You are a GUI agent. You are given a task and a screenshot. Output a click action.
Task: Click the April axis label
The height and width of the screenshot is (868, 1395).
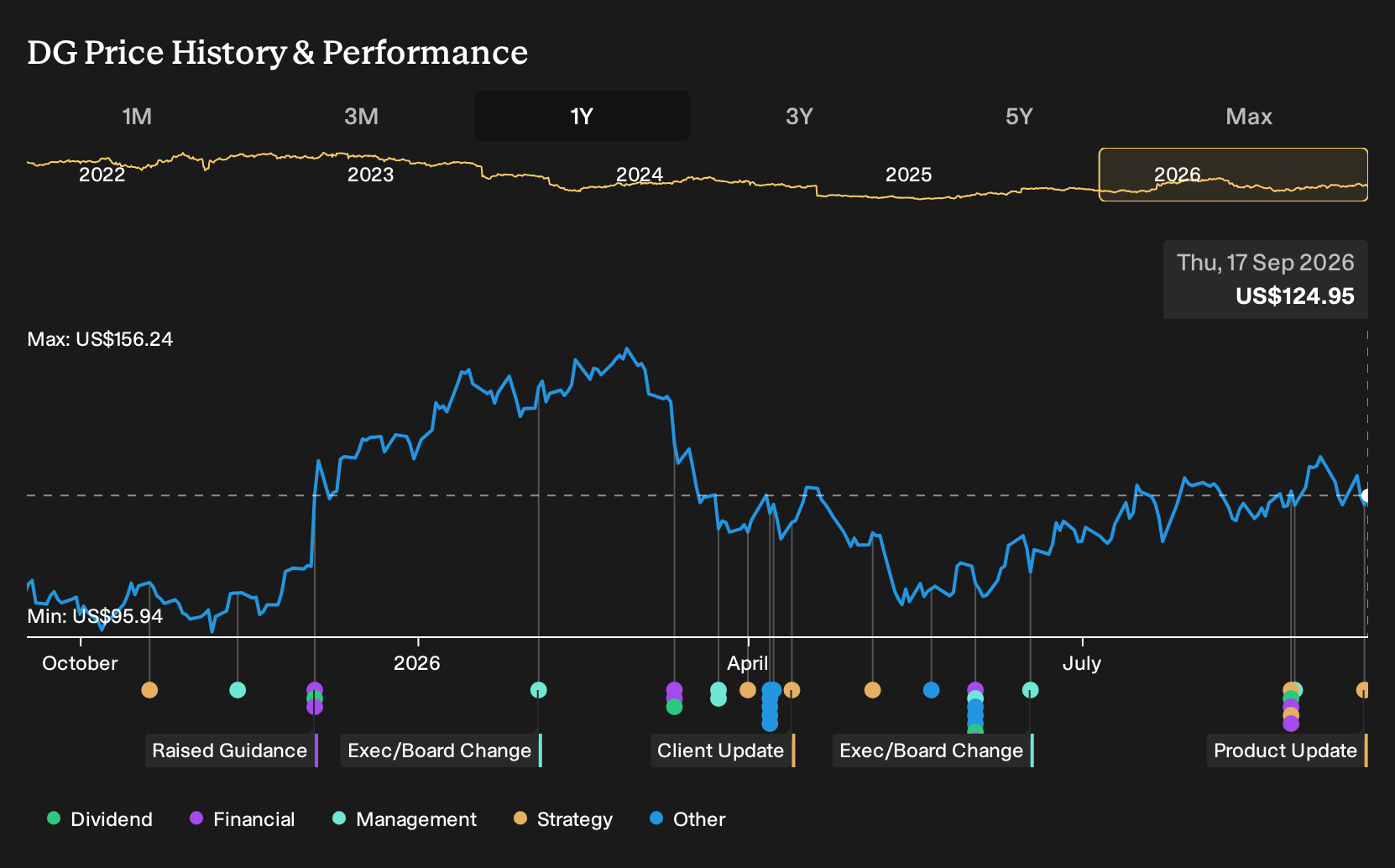point(748,663)
